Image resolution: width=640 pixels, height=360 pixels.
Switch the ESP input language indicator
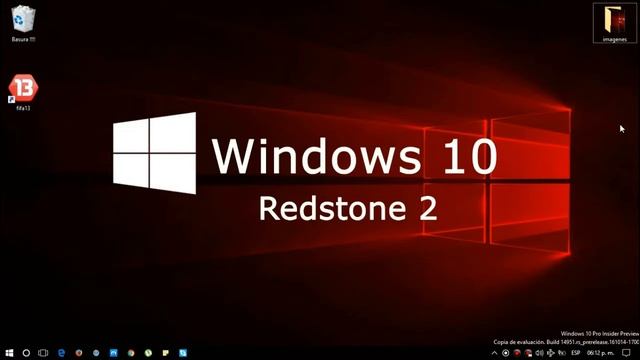click(x=576, y=353)
